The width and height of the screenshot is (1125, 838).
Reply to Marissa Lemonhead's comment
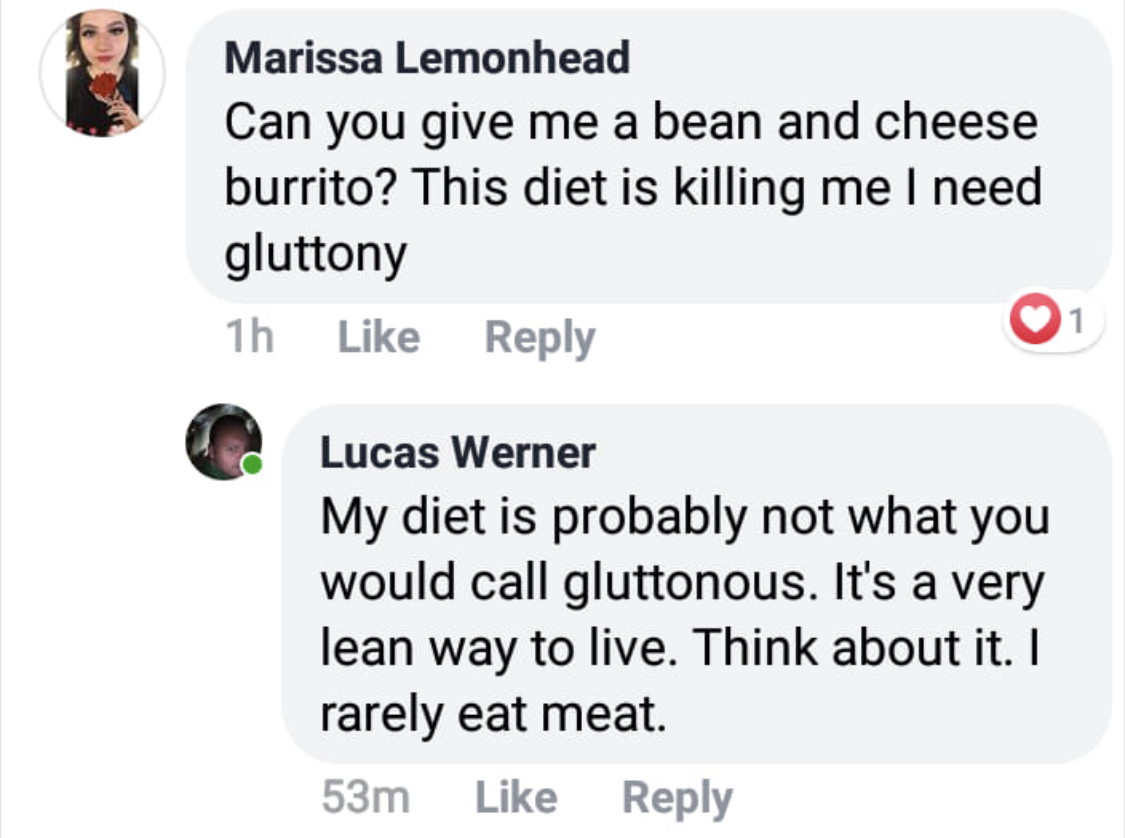point(540,338)
